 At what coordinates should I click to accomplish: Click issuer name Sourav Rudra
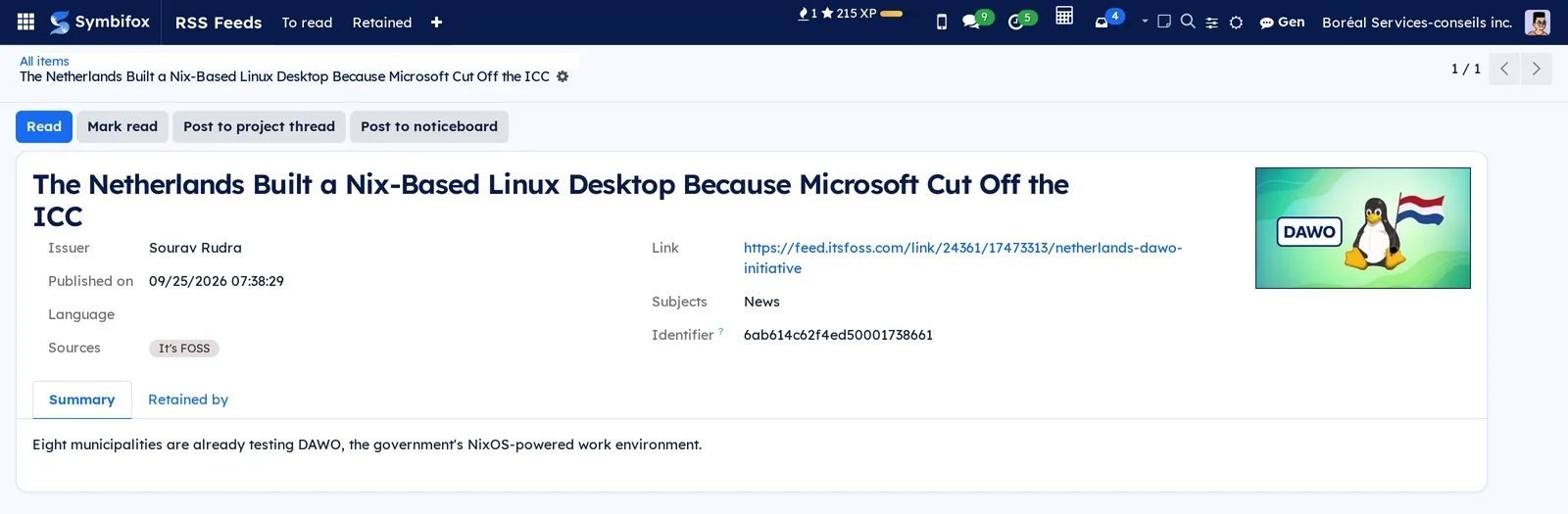pos(195,248)
